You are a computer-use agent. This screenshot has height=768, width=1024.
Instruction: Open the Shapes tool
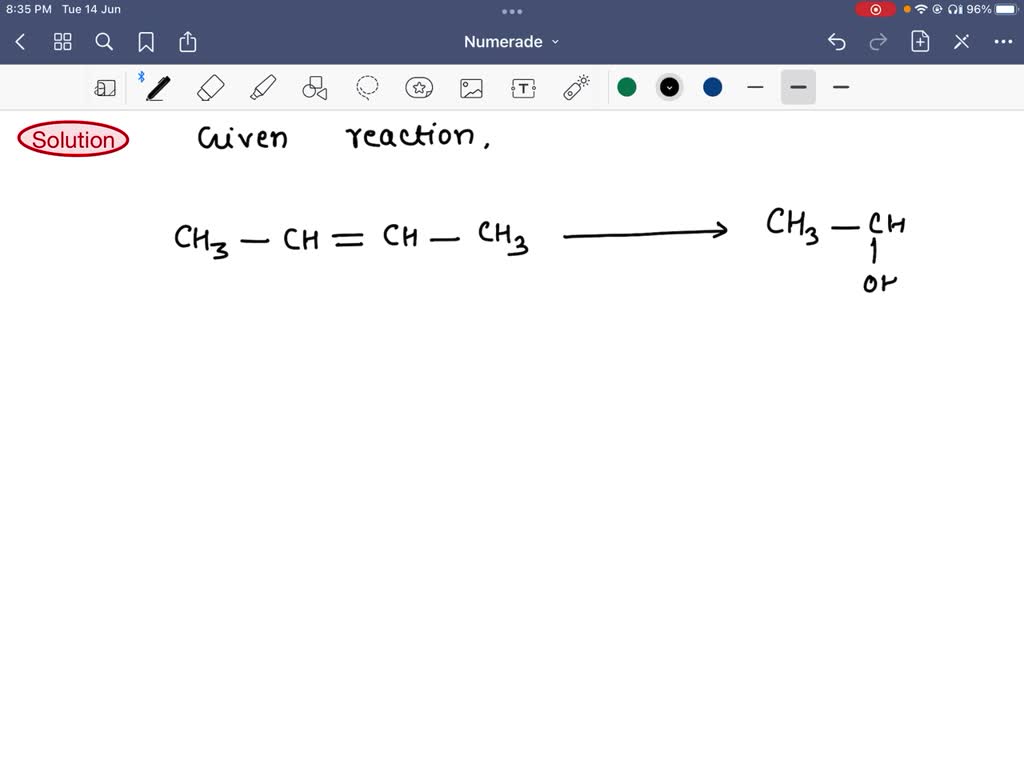(x=315, y=87)
